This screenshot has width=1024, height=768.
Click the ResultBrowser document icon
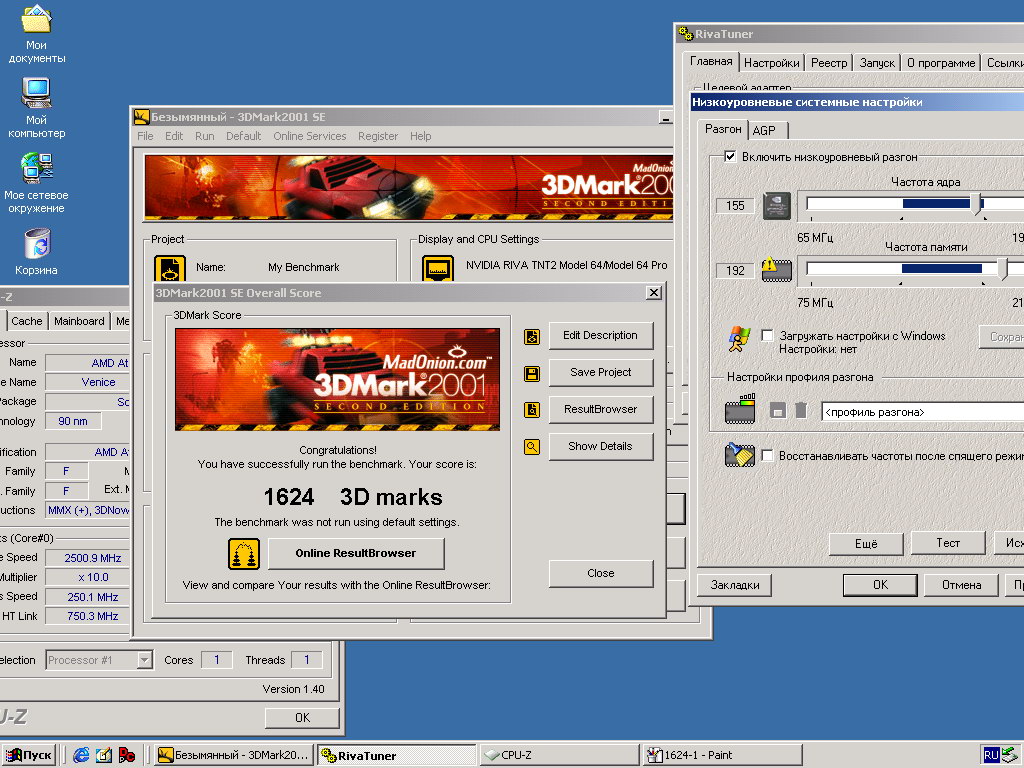point(532,410)
